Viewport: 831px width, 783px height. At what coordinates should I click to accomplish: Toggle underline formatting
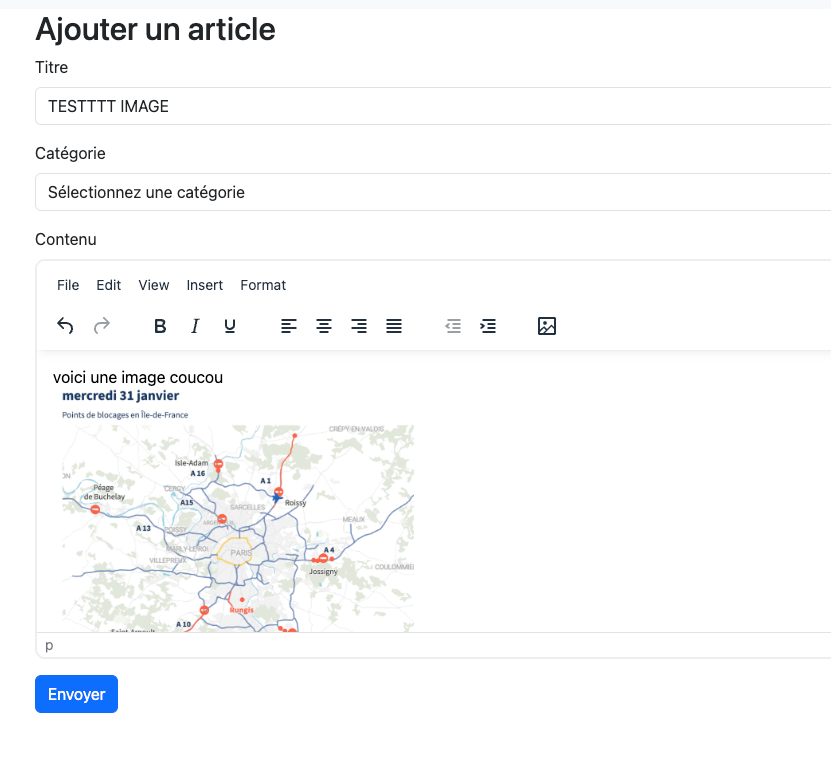pyautogui.click(x=230, y=325)
